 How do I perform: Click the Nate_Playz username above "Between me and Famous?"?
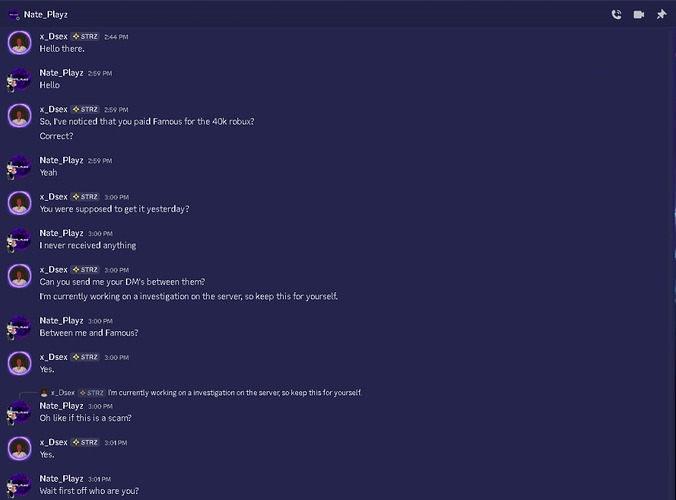(x=61, y=320)
